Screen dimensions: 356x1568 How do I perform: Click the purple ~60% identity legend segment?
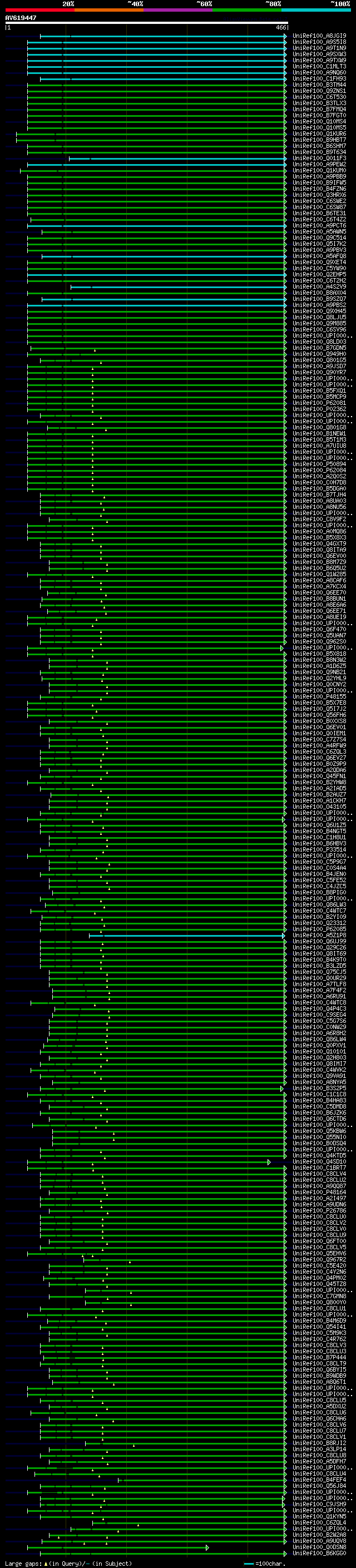tap(179, 10)
